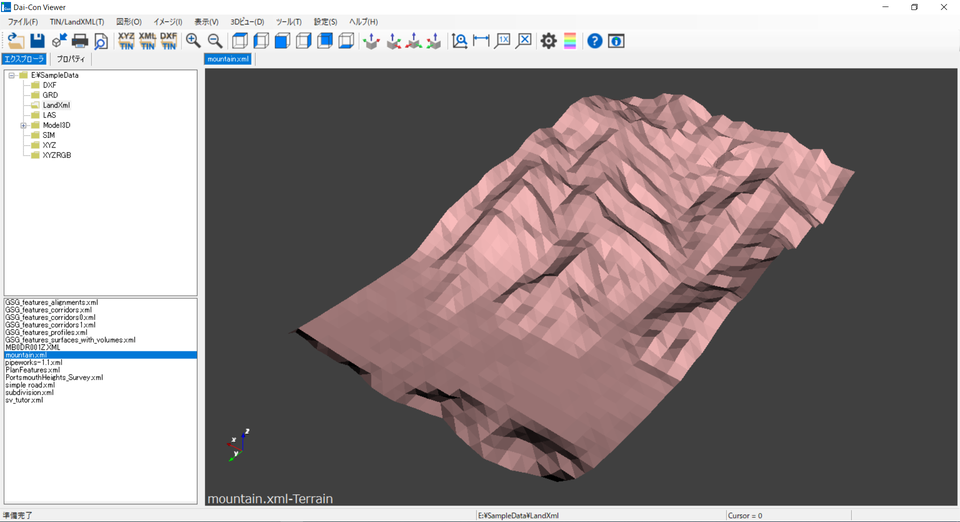
Task: Open the 図形(O) menu
Action: point(129,21)
